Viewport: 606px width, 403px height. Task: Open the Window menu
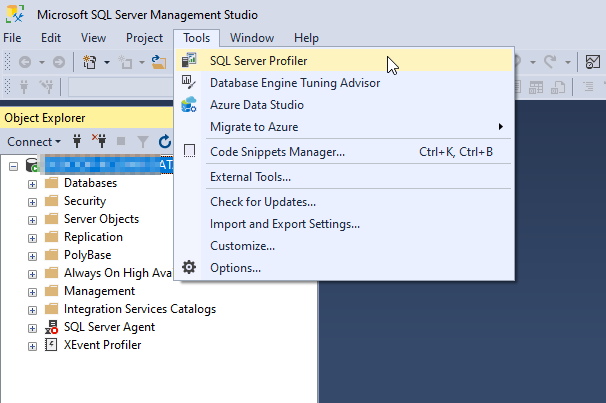(251, 38)
